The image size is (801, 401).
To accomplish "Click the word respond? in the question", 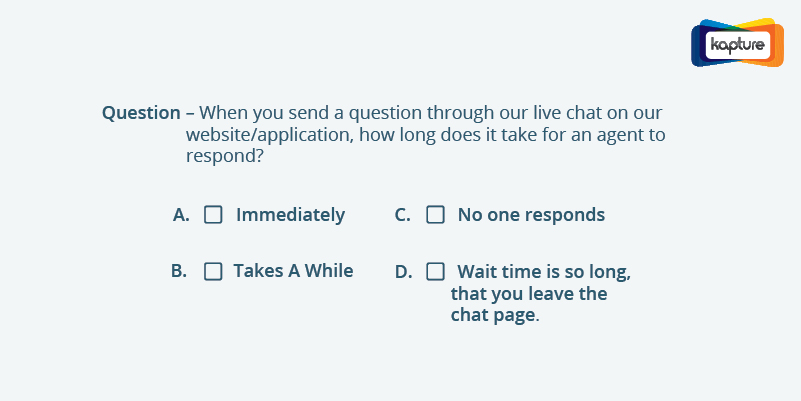I will coord(225,156).
